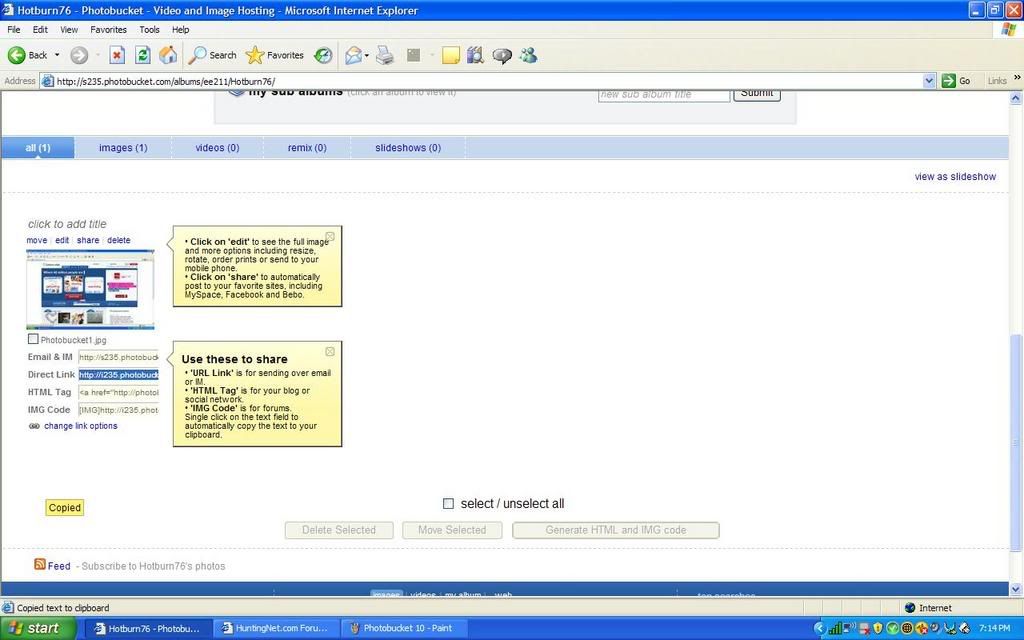
Task: Click the 'delete' link above the thumbnail
Action: click(x=119, y=240)
